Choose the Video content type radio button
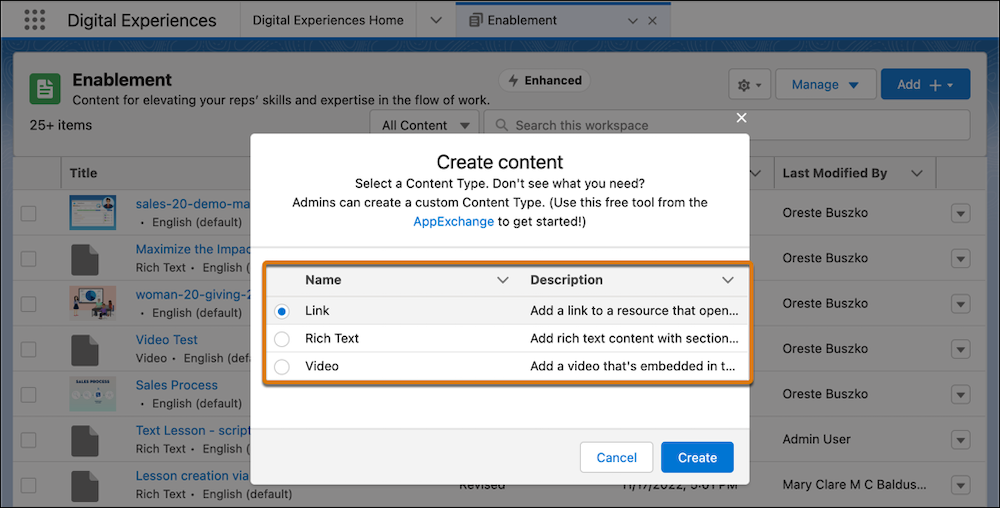Image resolution: width=1000 pixels, height=508 pixels. (x=282, y=367)
